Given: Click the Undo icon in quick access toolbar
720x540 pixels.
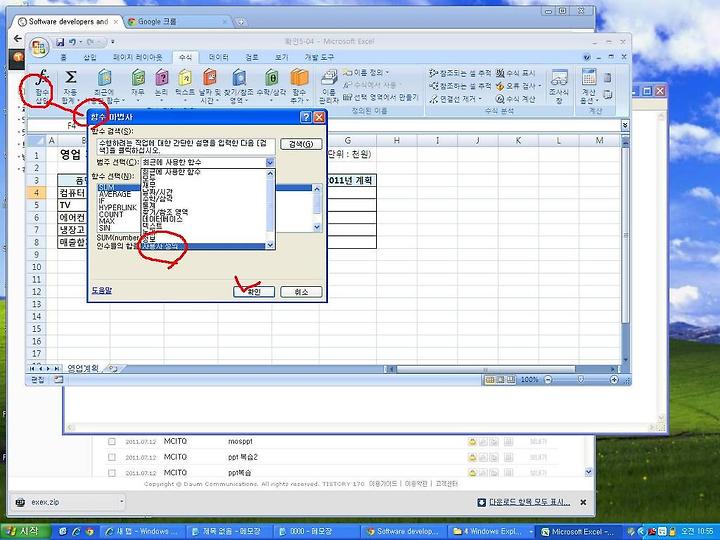Looking at the screenshot, I should point(72,42).
